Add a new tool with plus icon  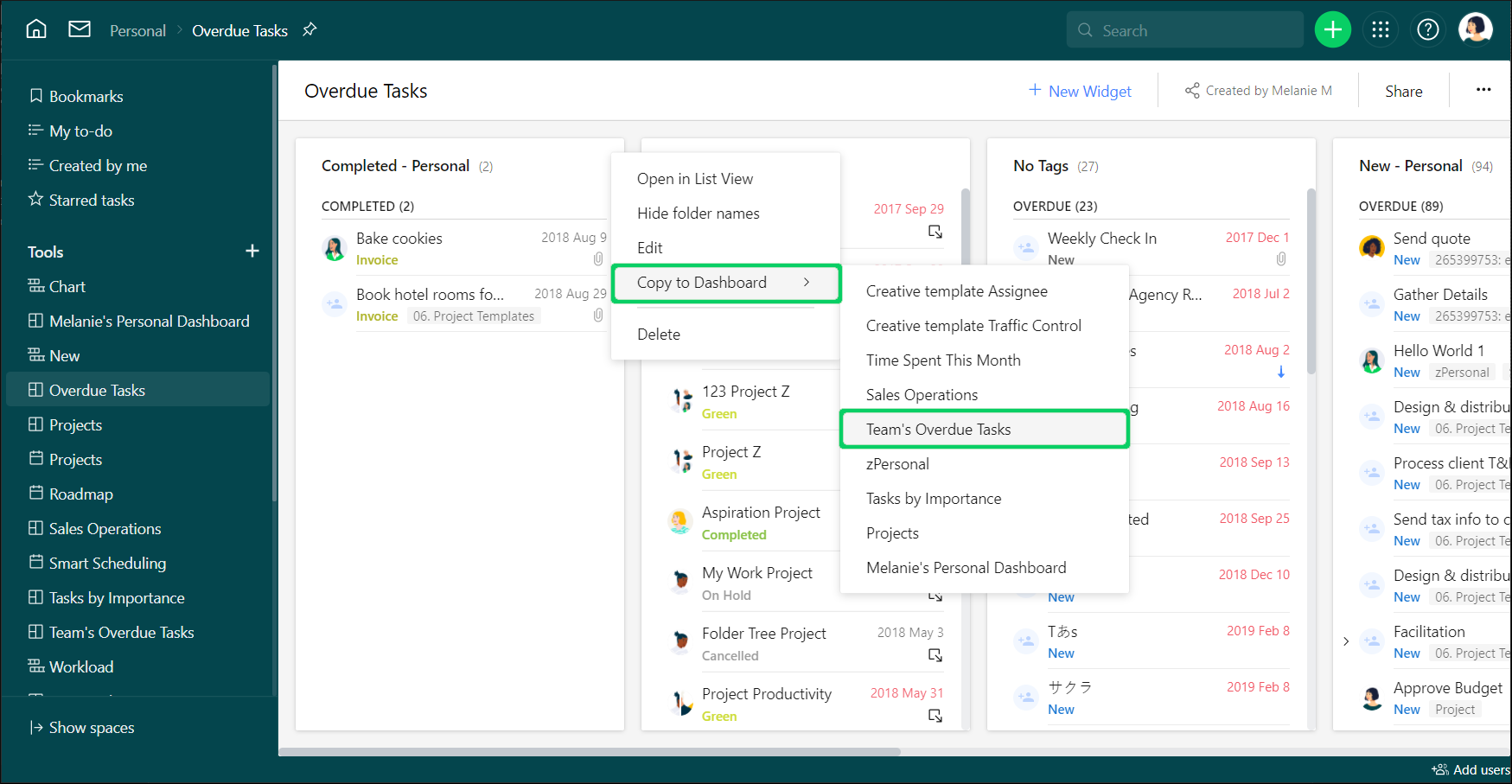tap(252, 252)
